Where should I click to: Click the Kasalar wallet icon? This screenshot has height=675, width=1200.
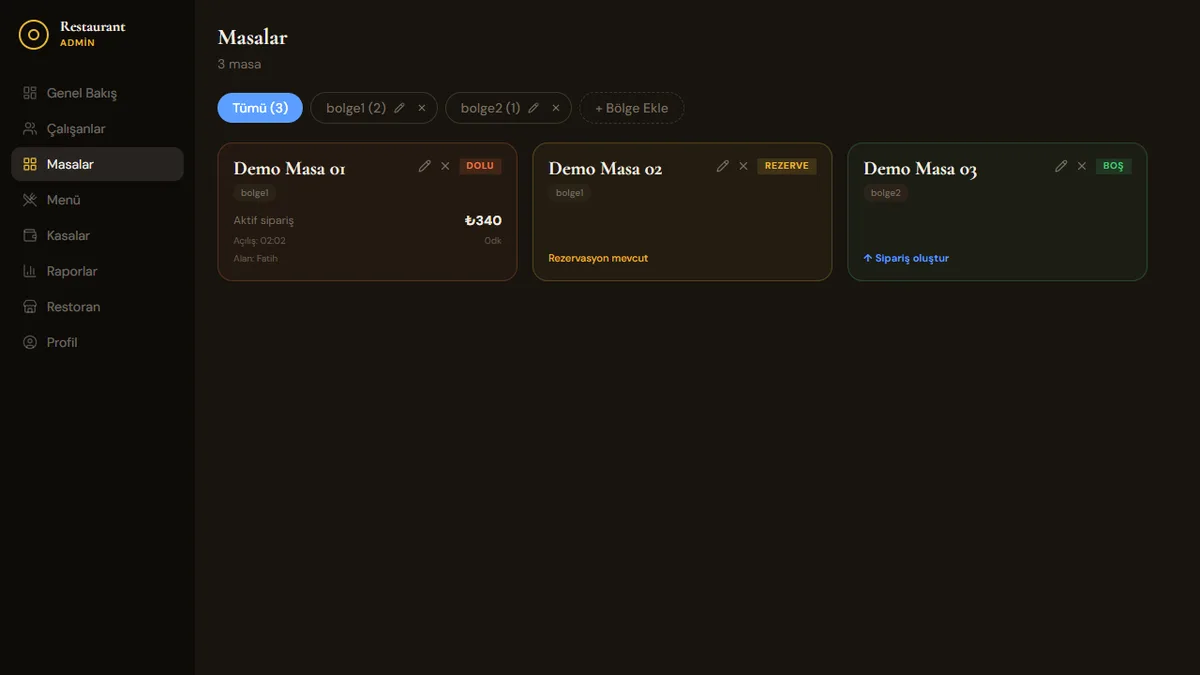[x=30, y=236]
